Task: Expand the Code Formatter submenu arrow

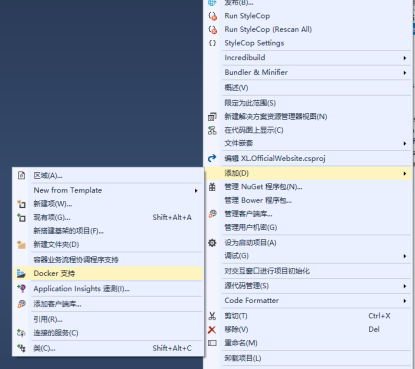Action: (405, 301)
